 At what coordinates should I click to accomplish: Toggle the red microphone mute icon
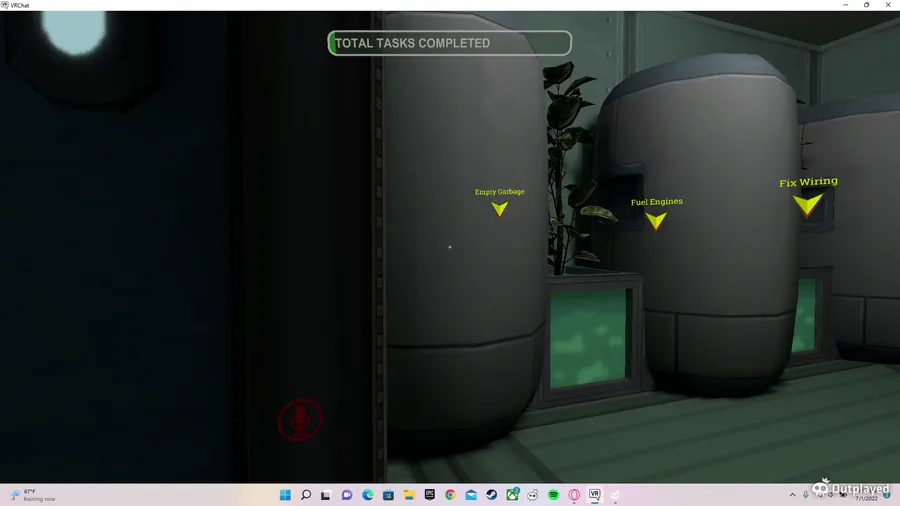(300, 419)
